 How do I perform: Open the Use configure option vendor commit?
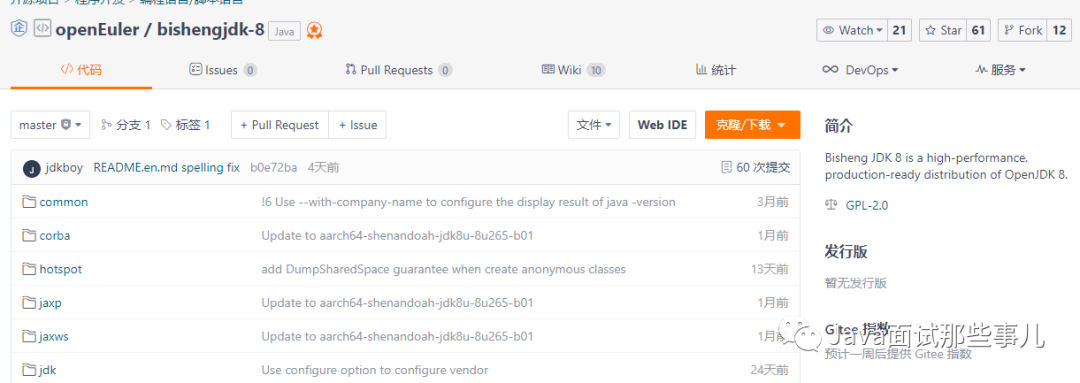[375, 370]
